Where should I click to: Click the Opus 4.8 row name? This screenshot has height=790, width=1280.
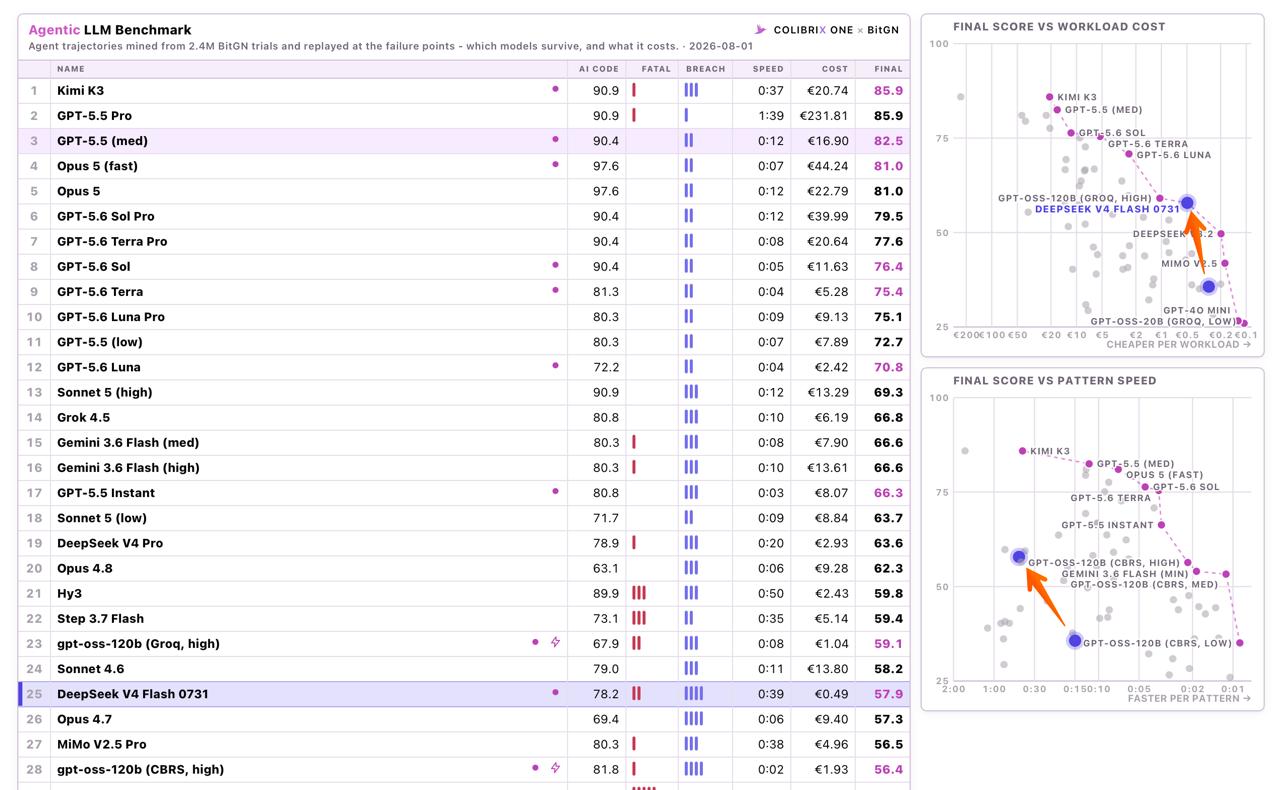85,568
